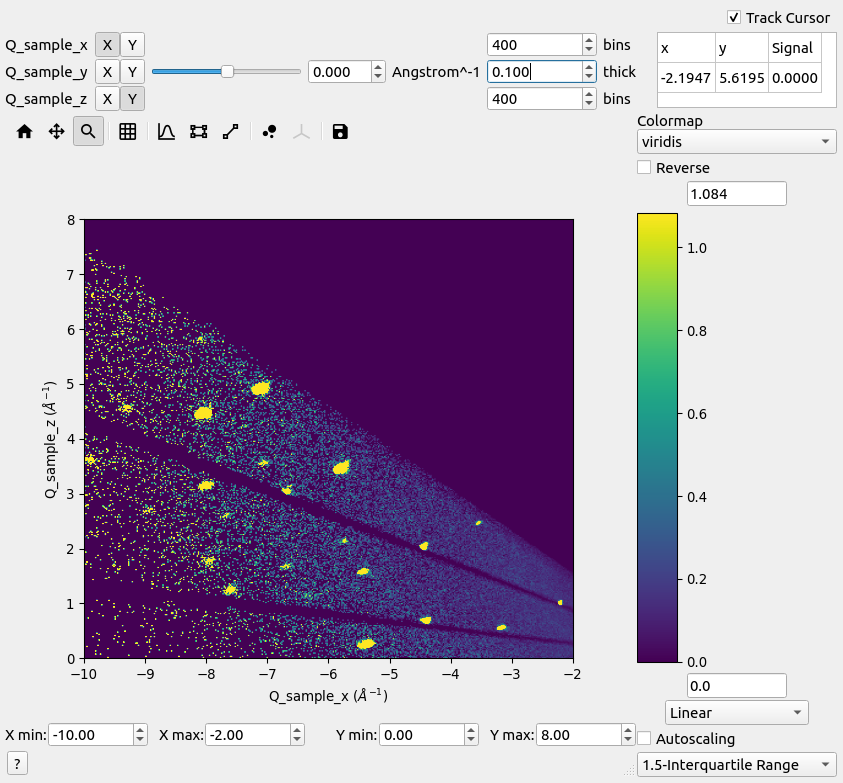Click the Home reset view icon

tap(25, 131)
